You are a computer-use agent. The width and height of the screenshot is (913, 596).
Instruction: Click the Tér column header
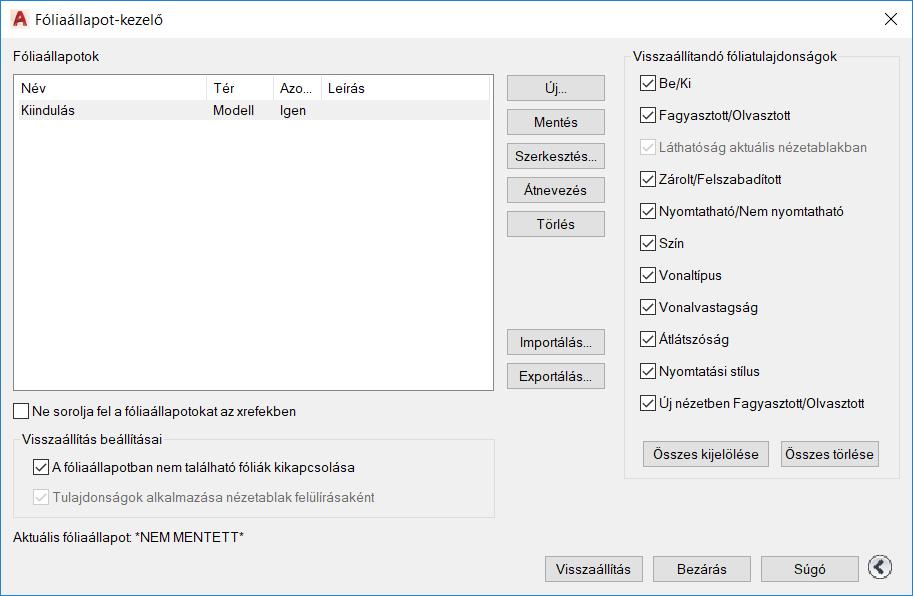[x=240, y=88]
